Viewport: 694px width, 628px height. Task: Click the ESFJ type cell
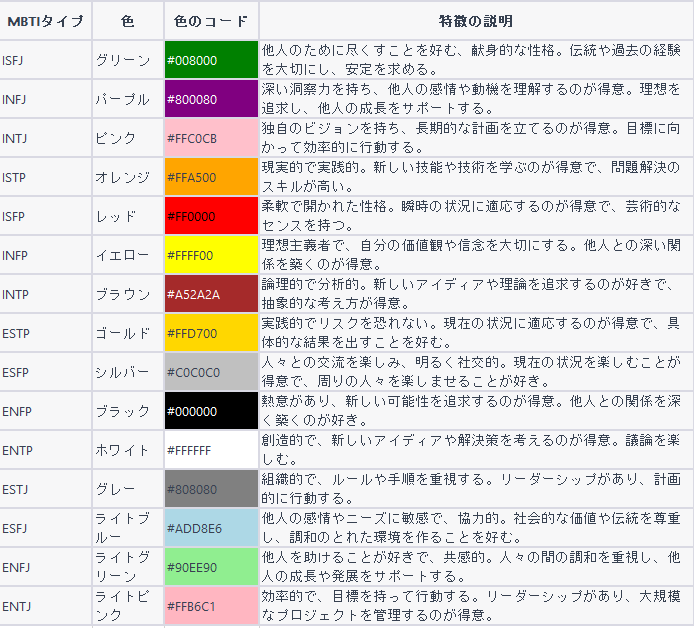[46, 528]
